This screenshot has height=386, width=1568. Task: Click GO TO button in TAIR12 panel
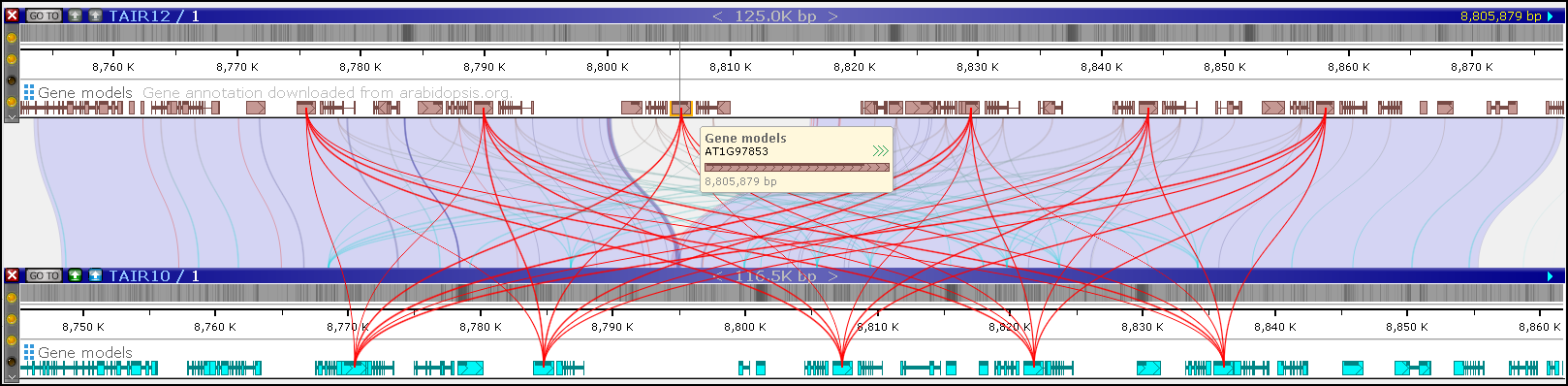tap(44, 16)
